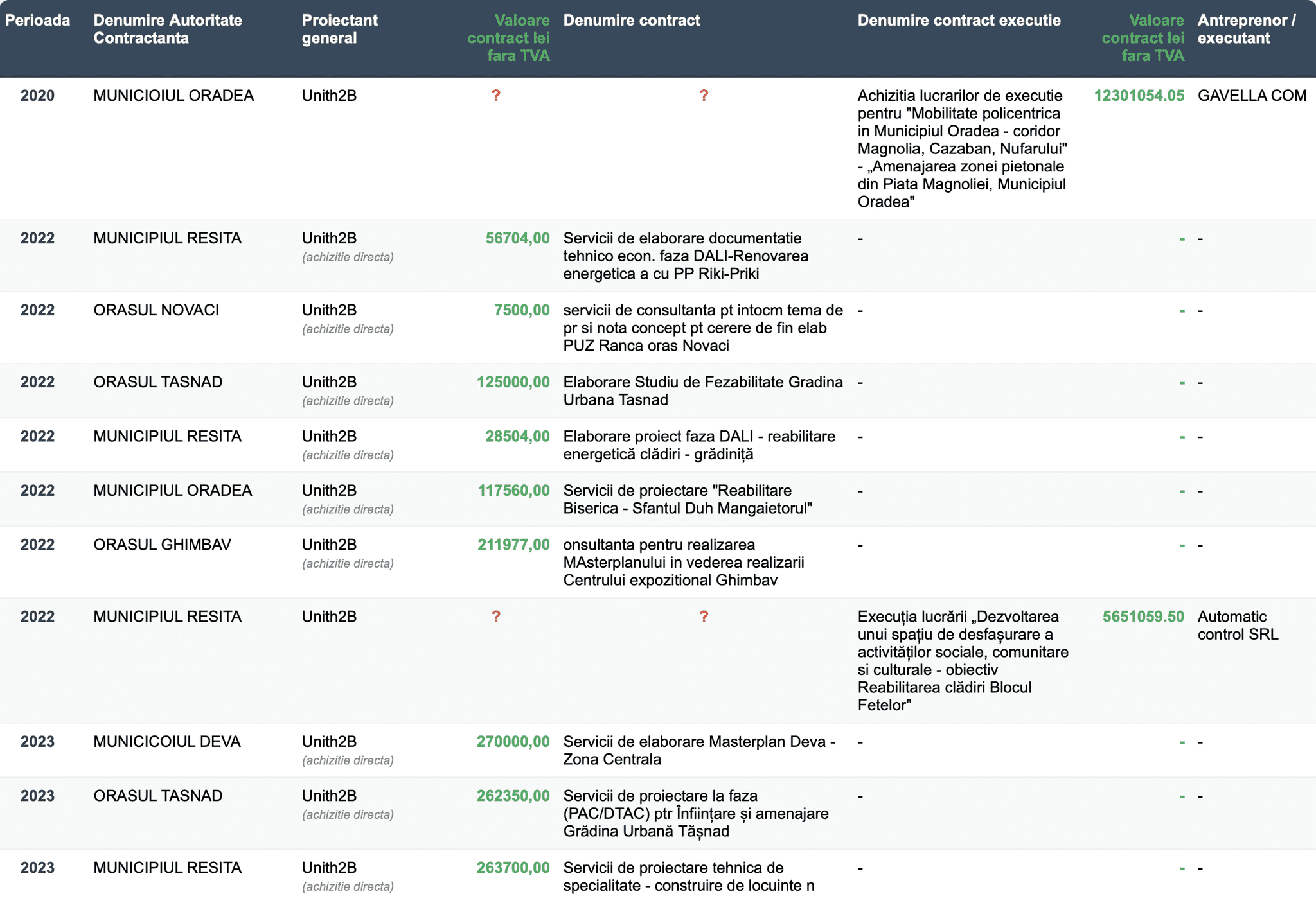Image resolution: width=1316 pixels, height=903 pixels.
Task: Click the Antreprenor / executant header
Action: [x=1247, y=30]
